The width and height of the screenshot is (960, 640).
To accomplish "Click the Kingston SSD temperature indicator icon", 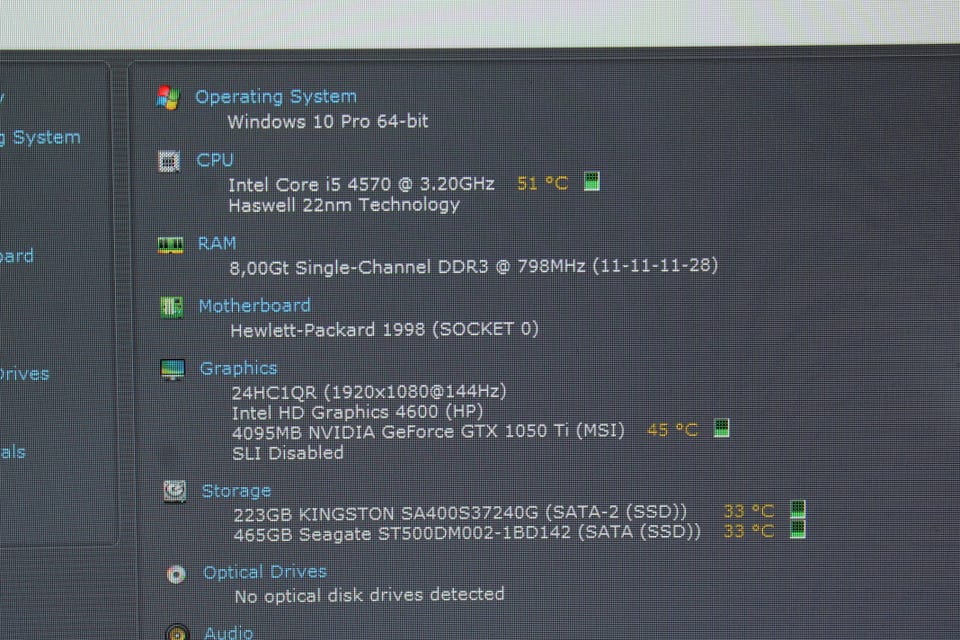I will [797, 509].
